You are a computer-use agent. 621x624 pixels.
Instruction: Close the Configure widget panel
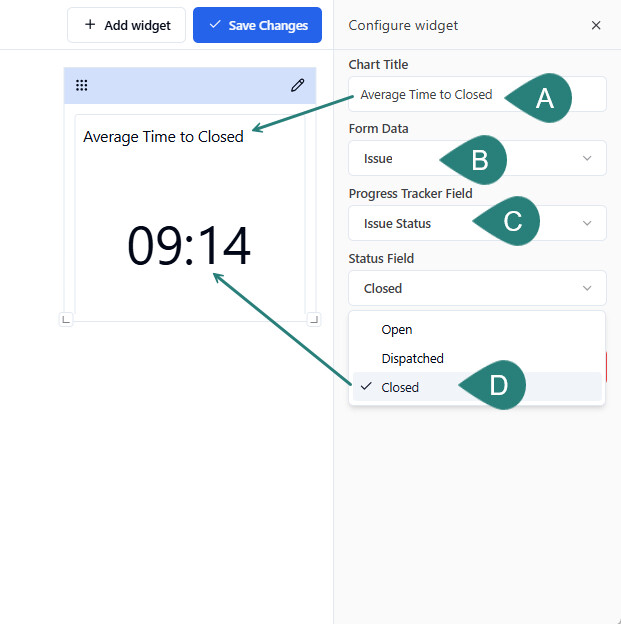tap(596, 25)
